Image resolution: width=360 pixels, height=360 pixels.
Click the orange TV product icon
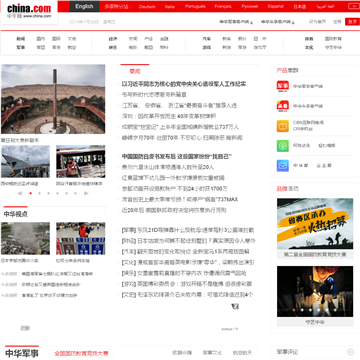pos(283,126)
